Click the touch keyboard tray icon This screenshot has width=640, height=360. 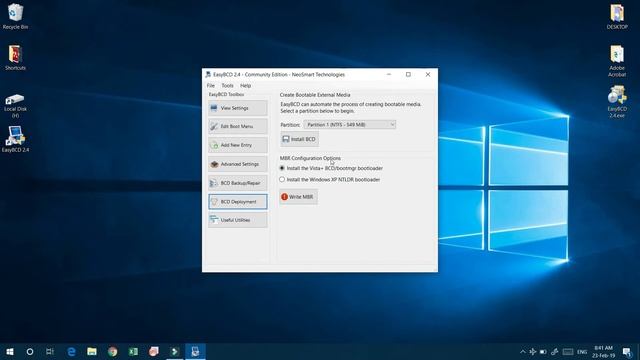click(x=568, y=351)
